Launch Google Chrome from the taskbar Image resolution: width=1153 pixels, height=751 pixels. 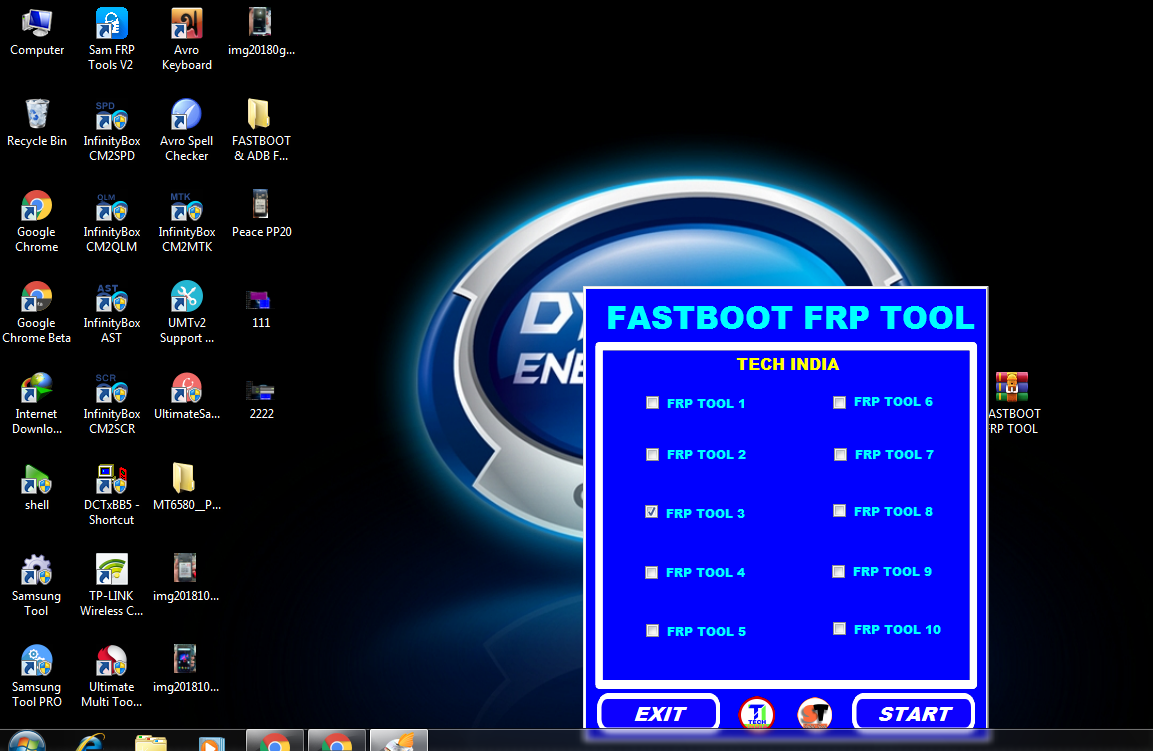tap(274, 740)
